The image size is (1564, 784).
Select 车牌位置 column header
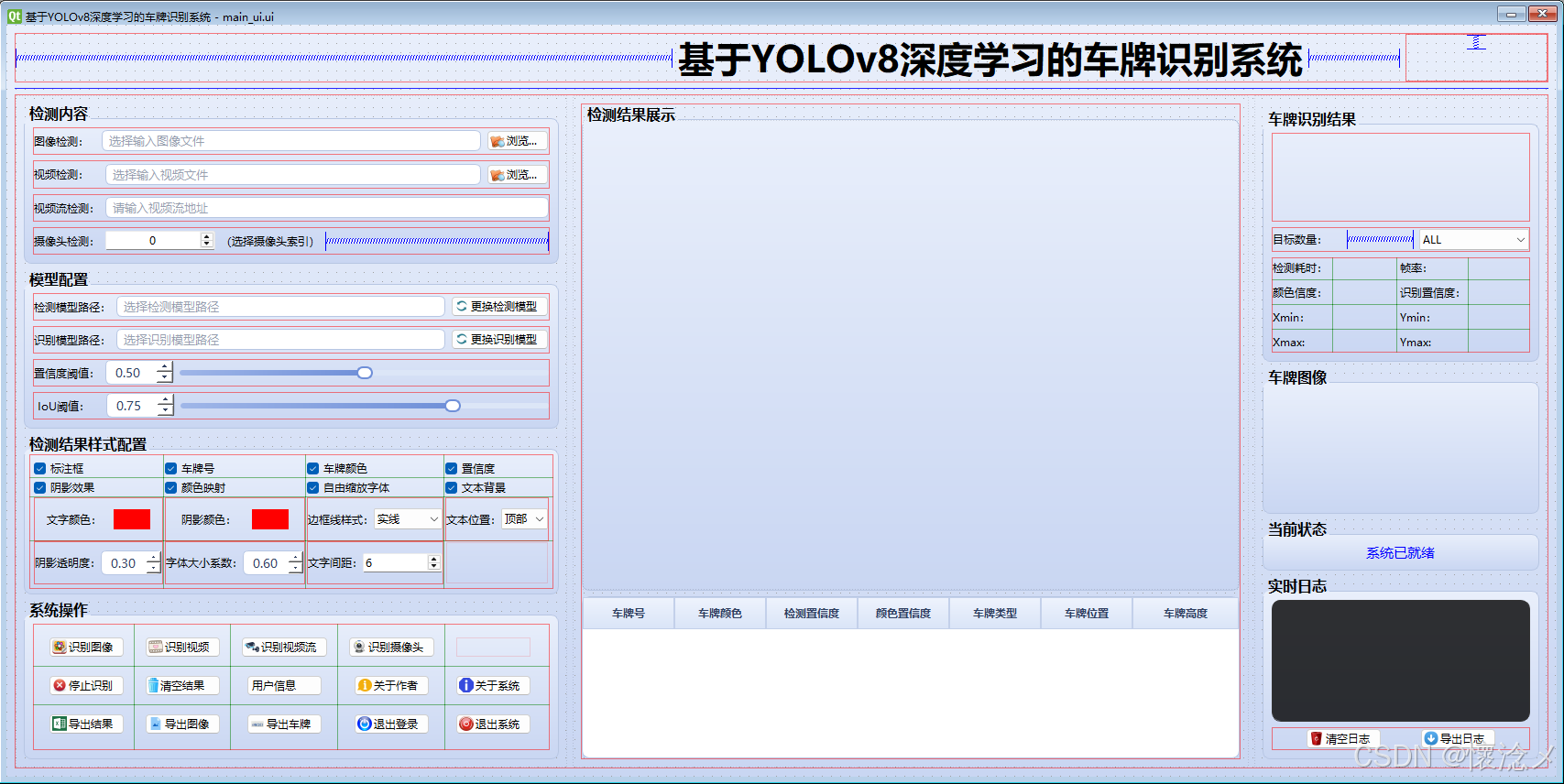point(1087,613)
